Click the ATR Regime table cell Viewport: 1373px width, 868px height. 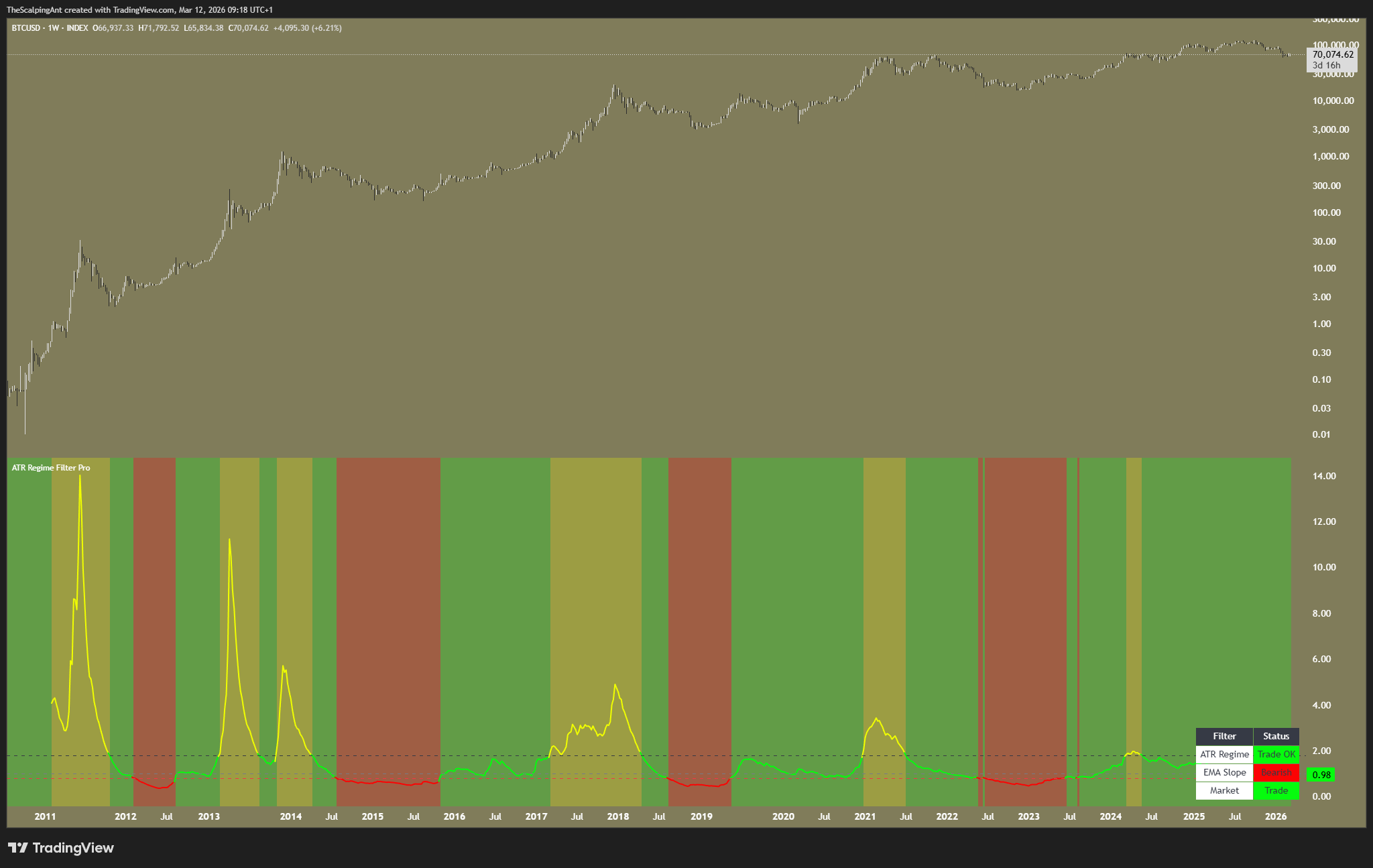pos(1224,754)
